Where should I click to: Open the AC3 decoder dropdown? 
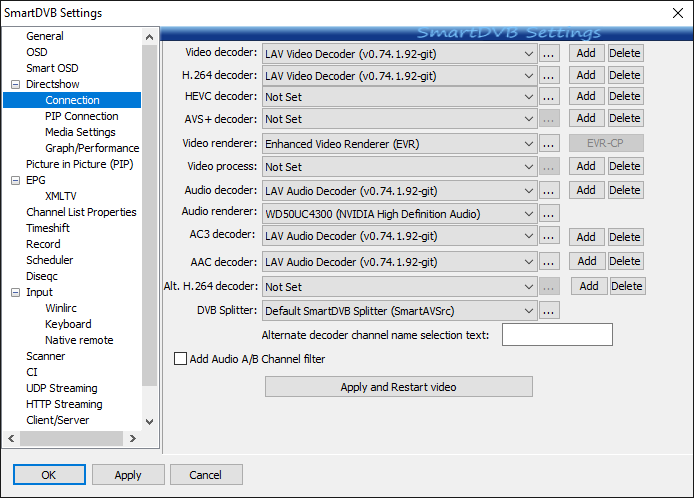click(x=399, y=236)
